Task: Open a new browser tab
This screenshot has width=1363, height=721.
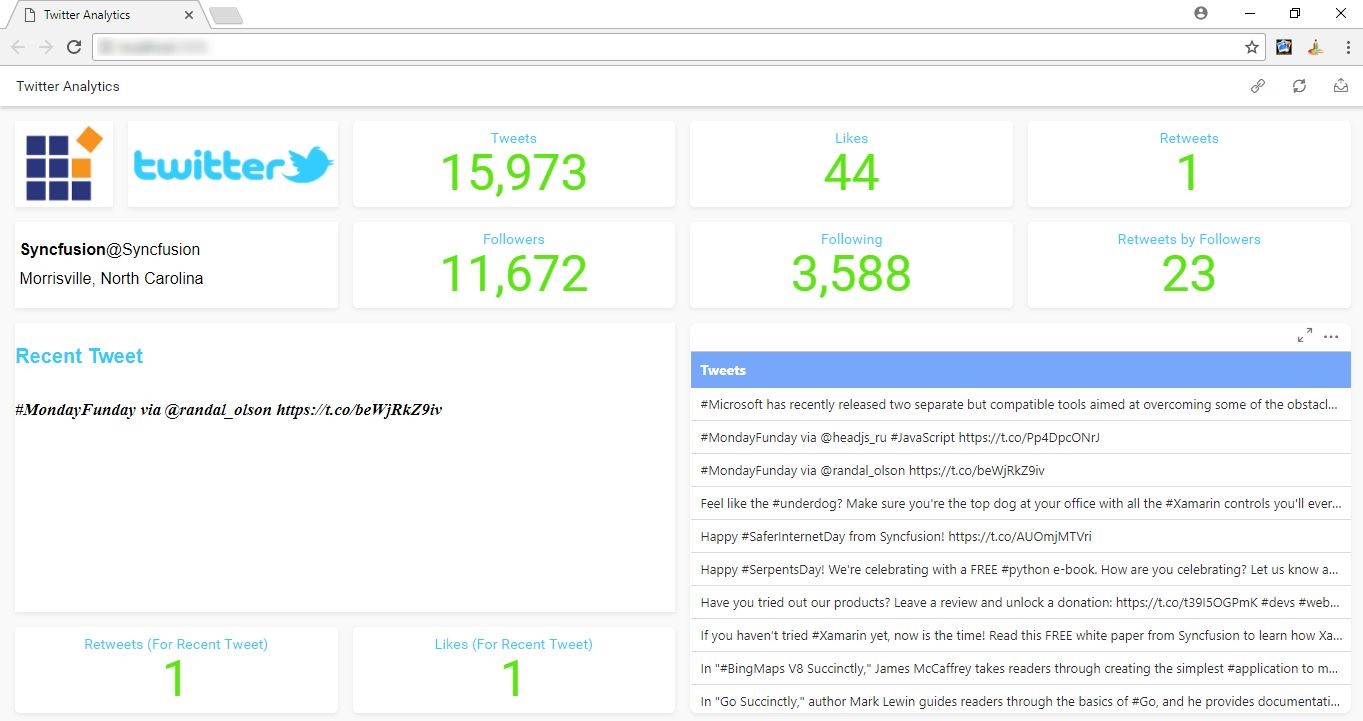Action: pyautogui.click(x=227, y=15)
